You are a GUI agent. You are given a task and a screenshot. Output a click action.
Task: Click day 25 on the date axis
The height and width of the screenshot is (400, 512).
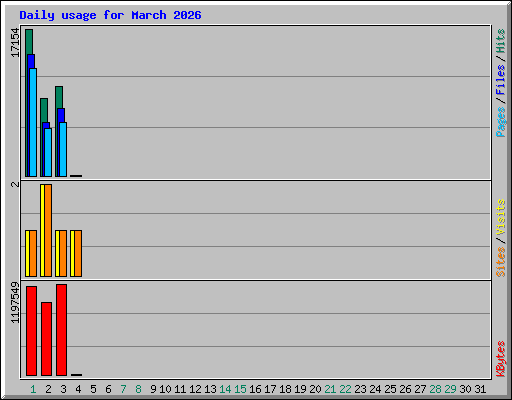click(x=390, y=389)
